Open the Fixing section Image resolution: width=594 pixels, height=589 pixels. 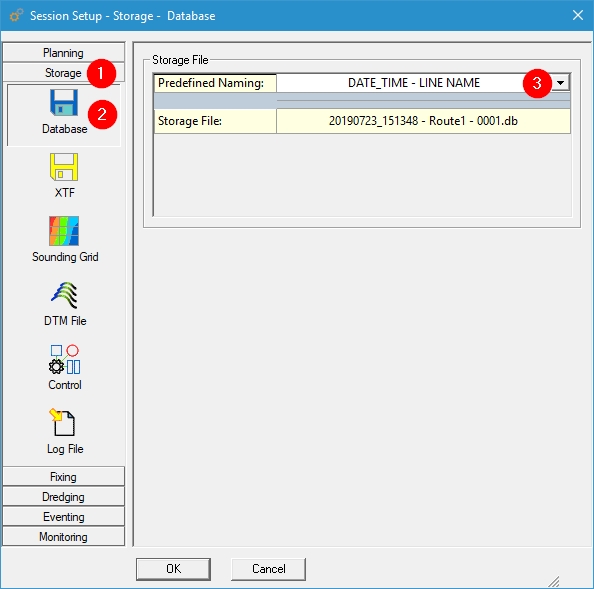click(63, 477)
